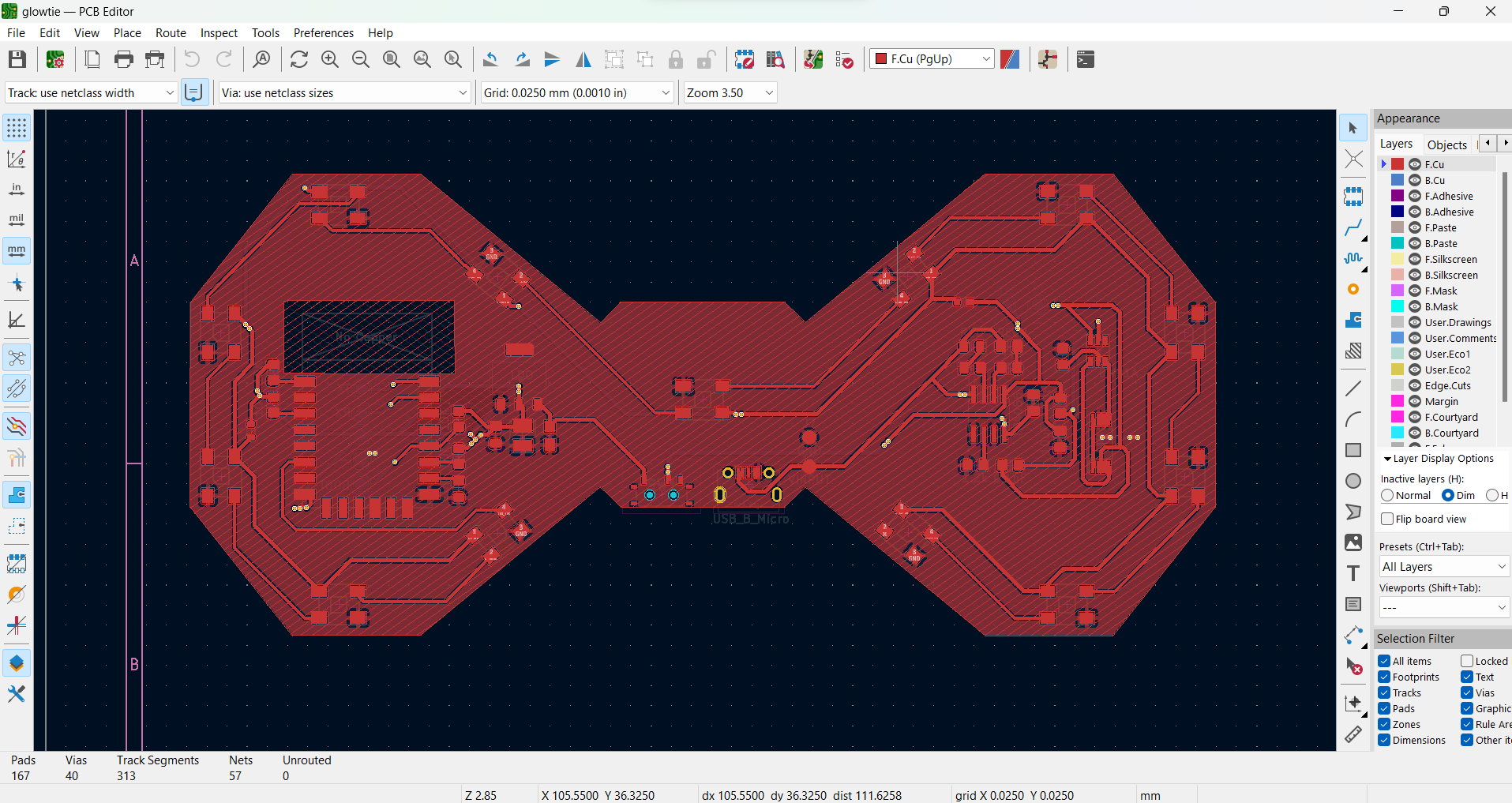The image size is (1512, 803).
Task: Click the Print icon
Action: [124, 59]
